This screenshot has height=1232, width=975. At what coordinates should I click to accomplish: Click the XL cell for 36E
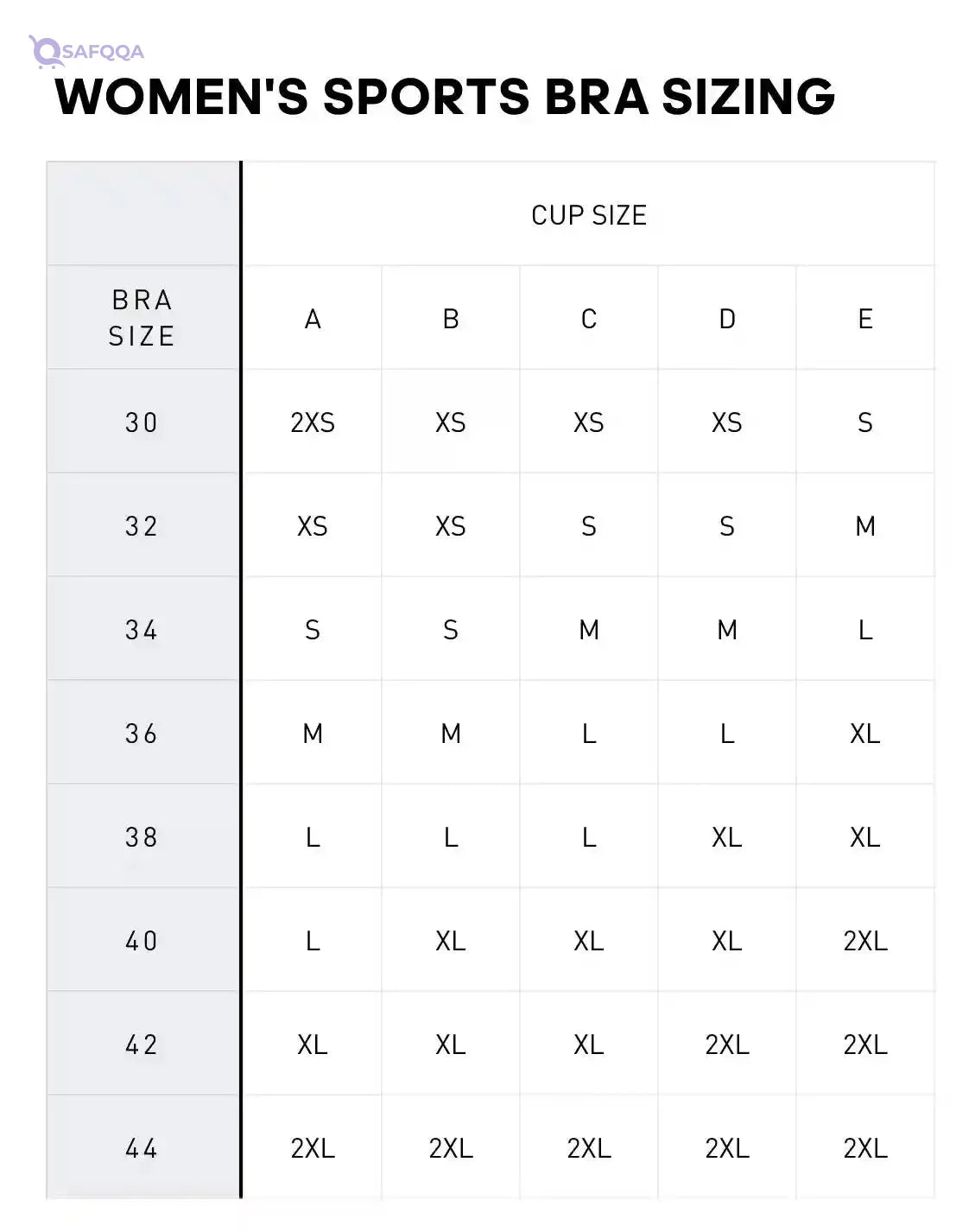pos(865,733)
